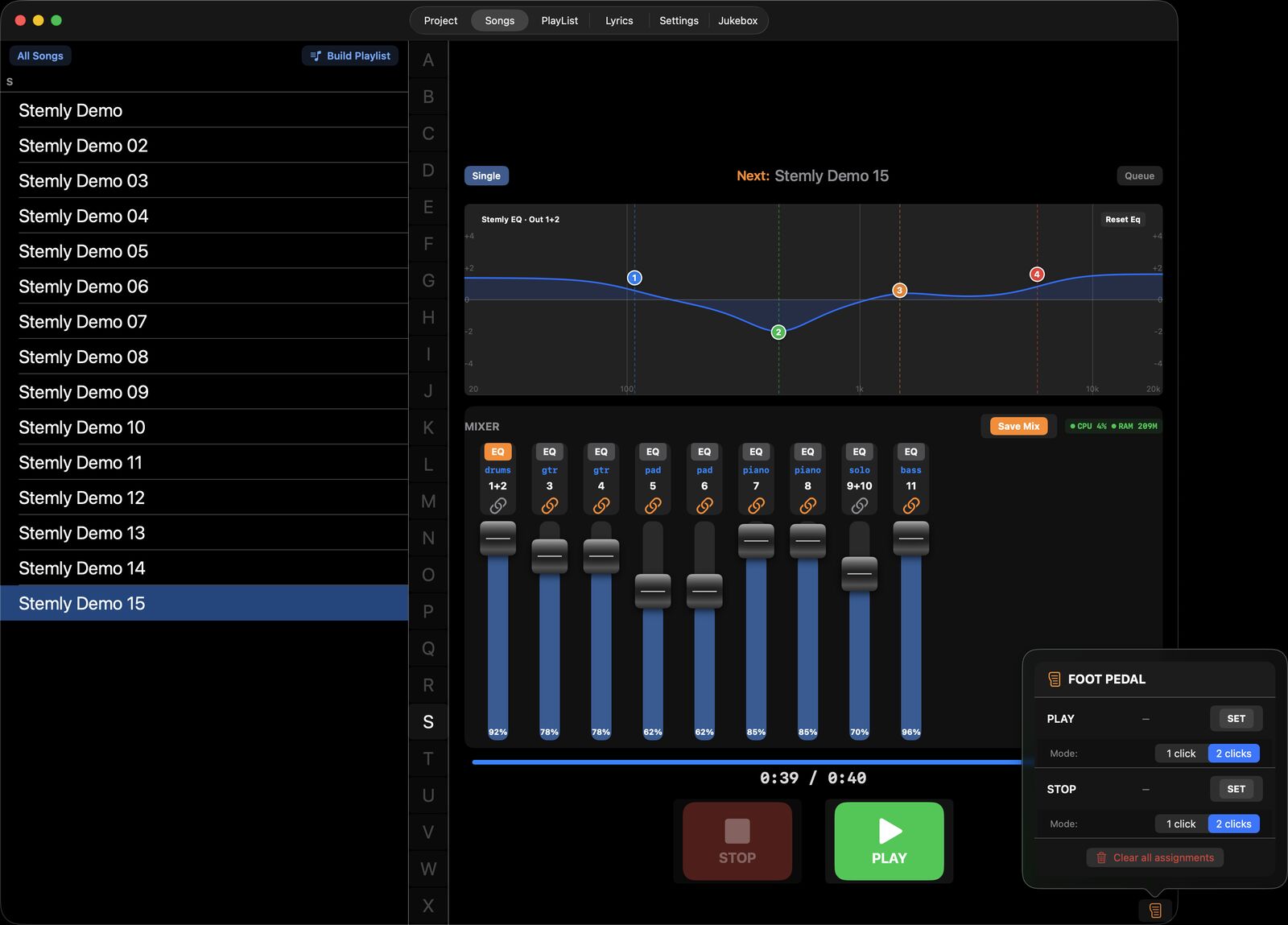Toggle the link icon on piano channel 7
Image resolution: width=1288 pixels, height=925 pixels.
756,506
